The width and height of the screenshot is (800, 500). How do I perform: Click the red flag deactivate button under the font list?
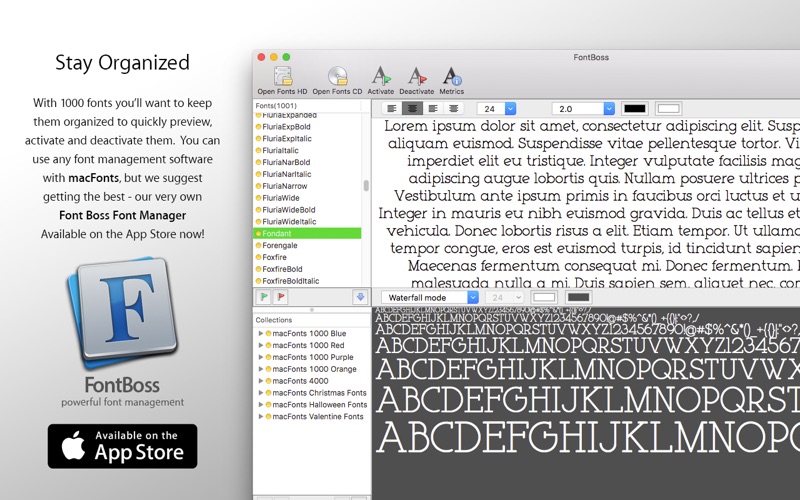[281, 297]
